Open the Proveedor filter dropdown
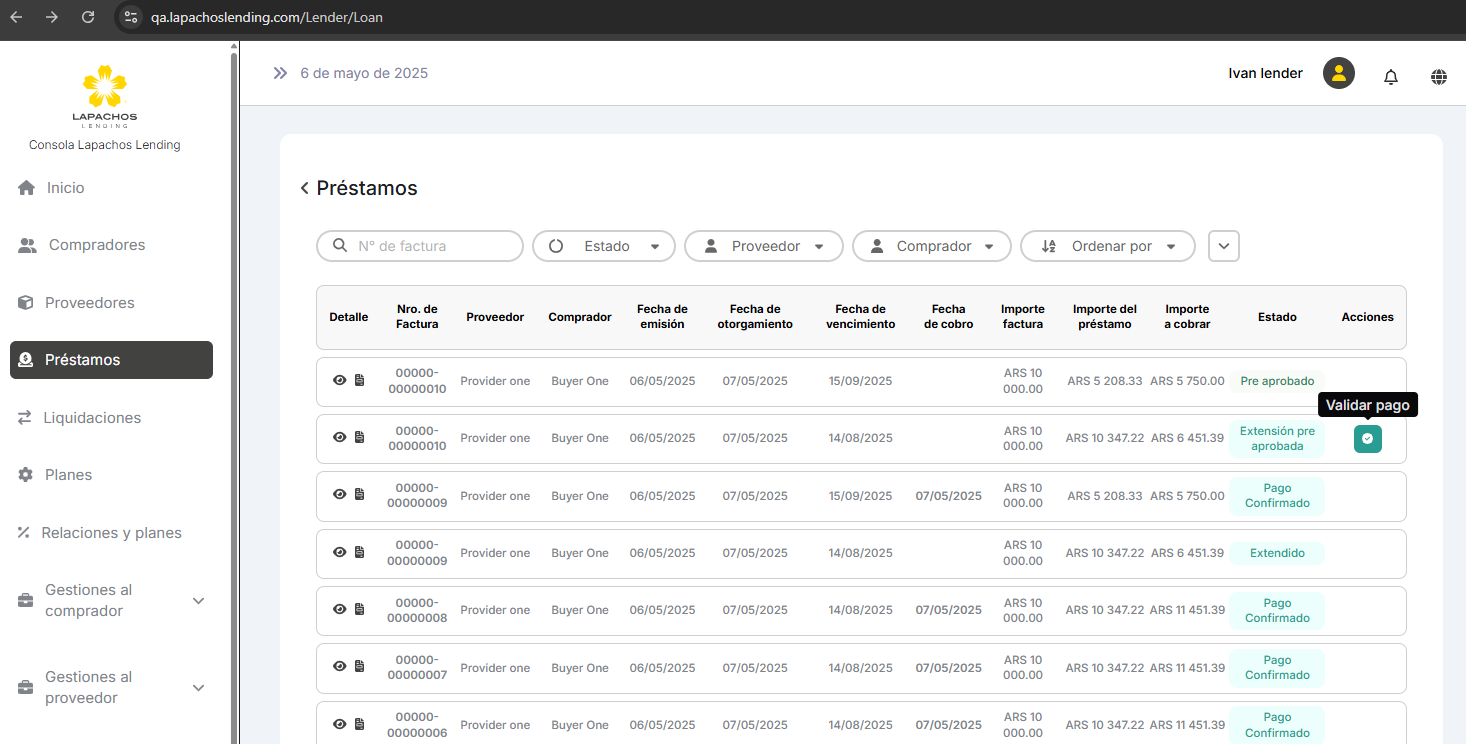Screen dimensions: 1466x744 764,246
